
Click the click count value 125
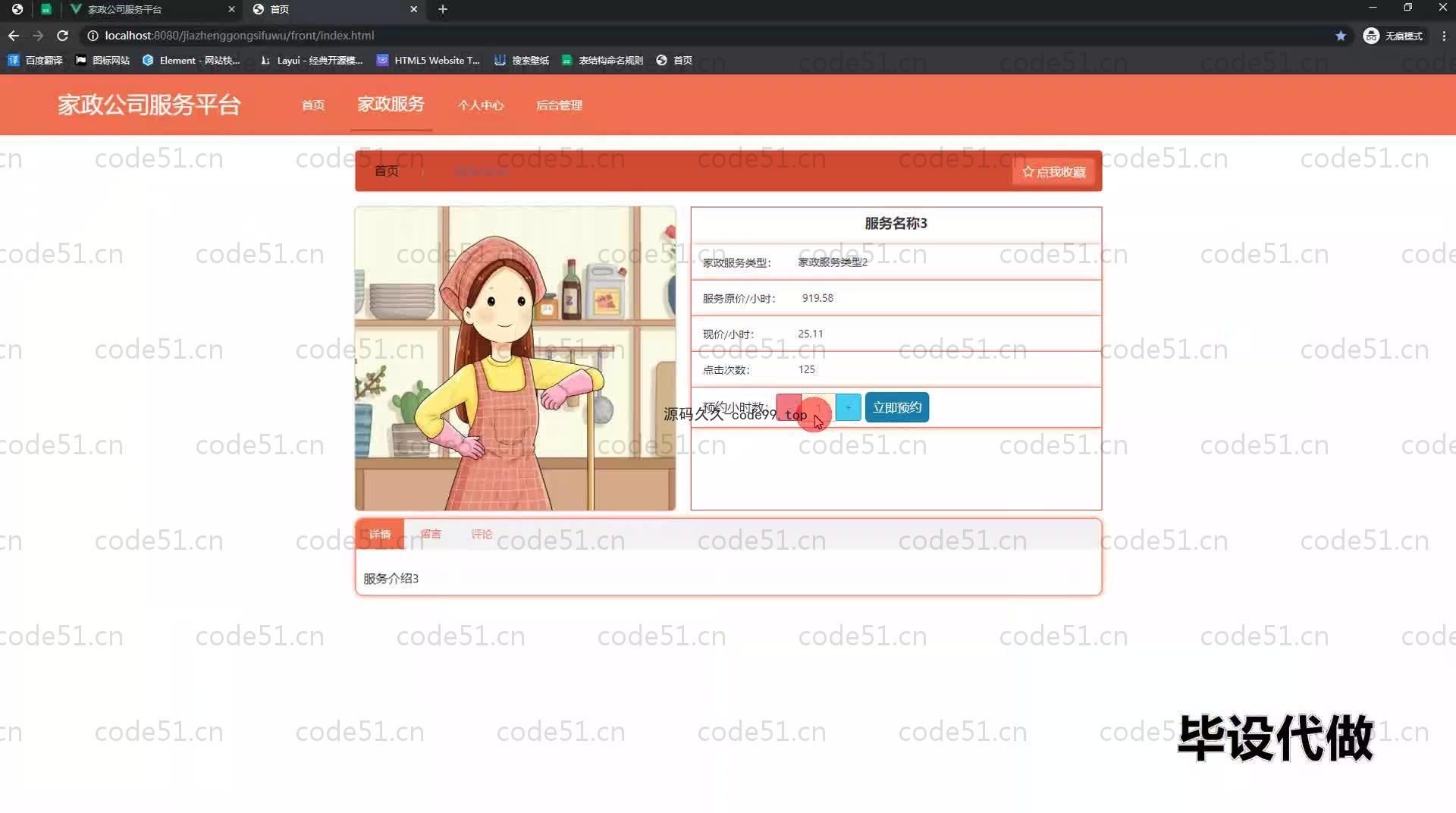[x=806, y=369]
